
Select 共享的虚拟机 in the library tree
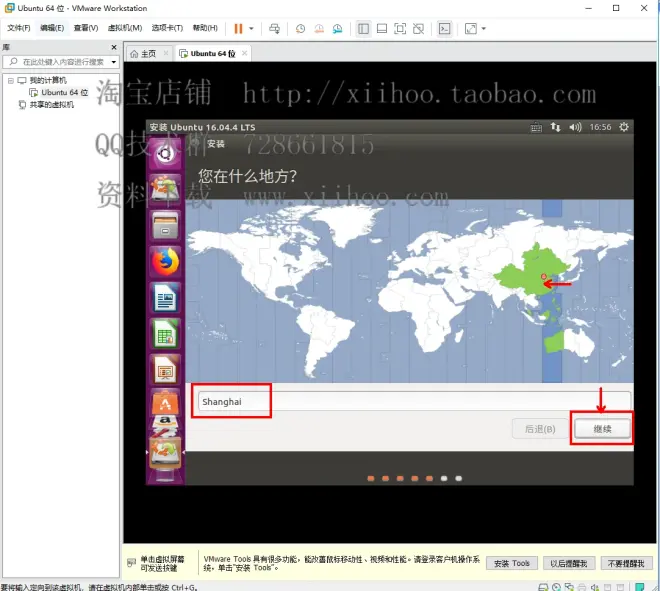(x=46, y=105)
